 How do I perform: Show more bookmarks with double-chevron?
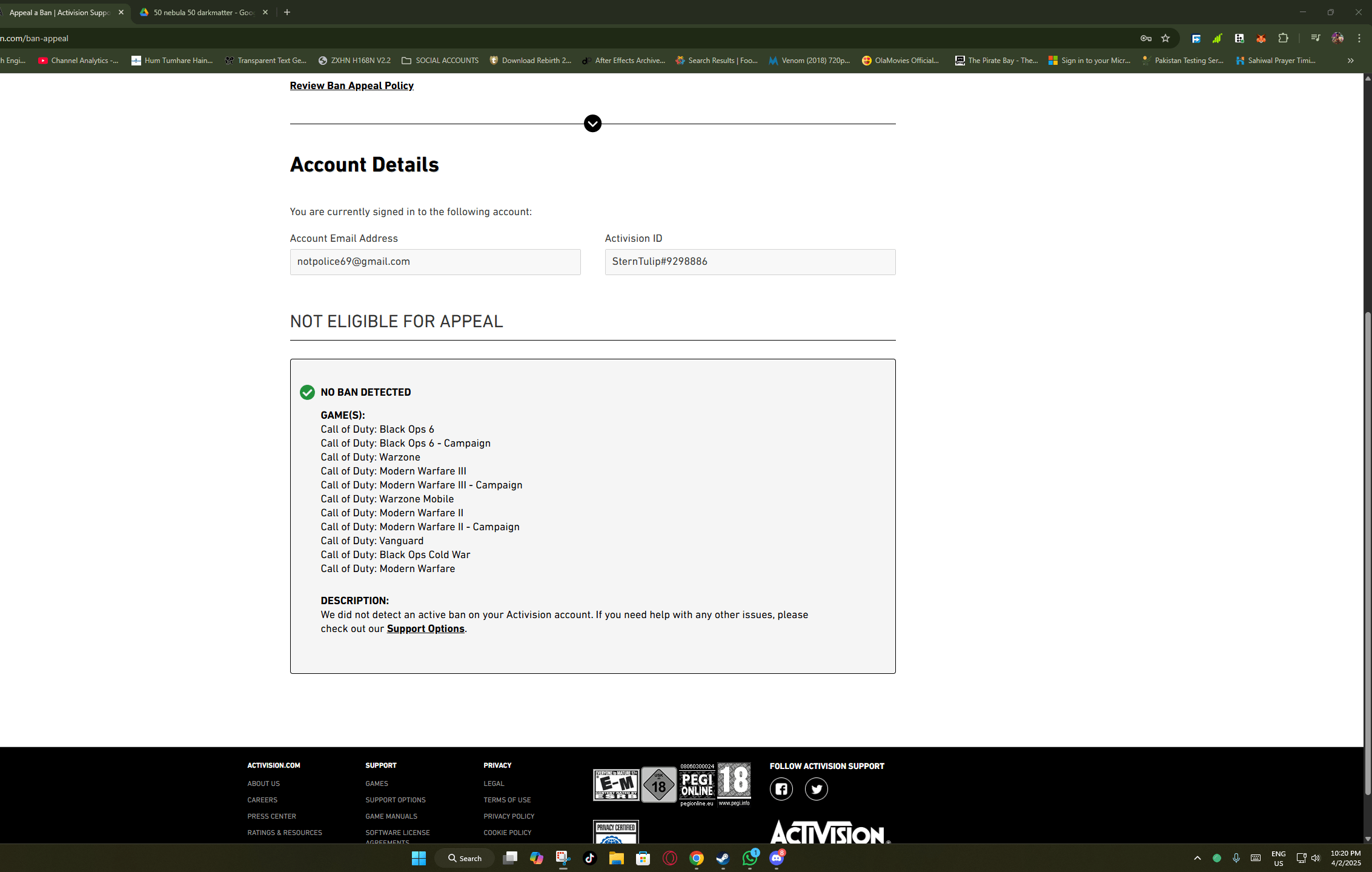click(1350, 61)
